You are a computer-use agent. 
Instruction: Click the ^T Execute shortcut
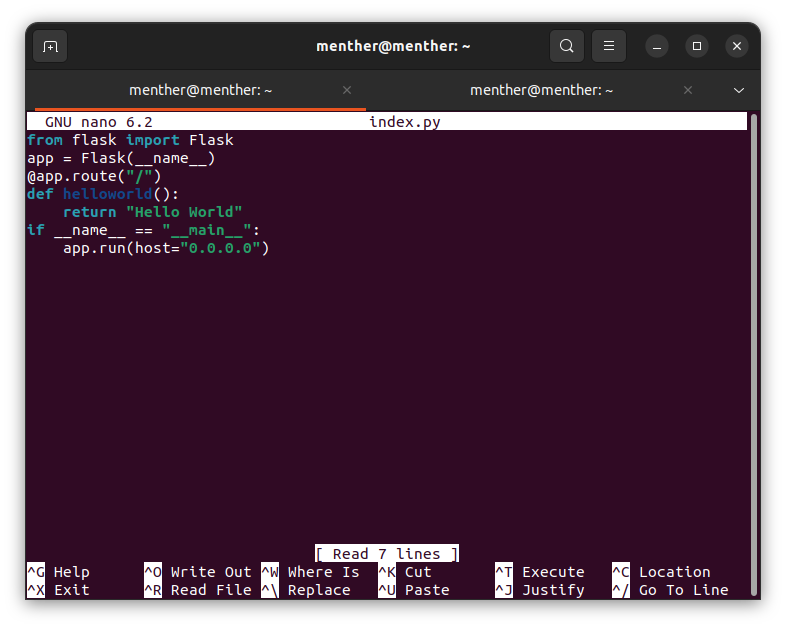click(x=540, y=572)
